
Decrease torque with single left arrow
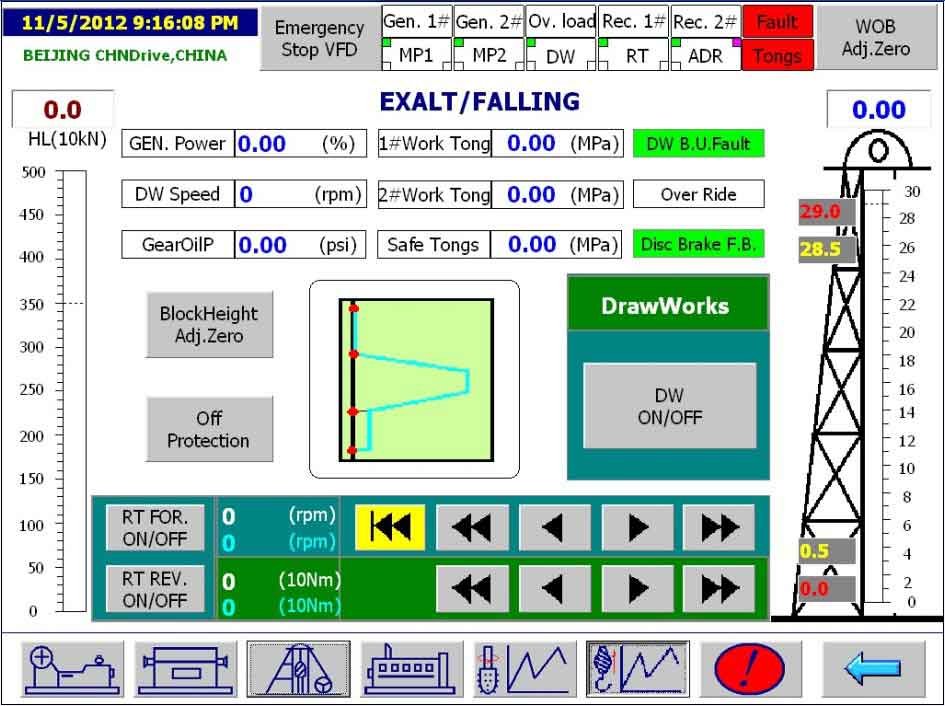pyautogui.click(x=554, y=588)
